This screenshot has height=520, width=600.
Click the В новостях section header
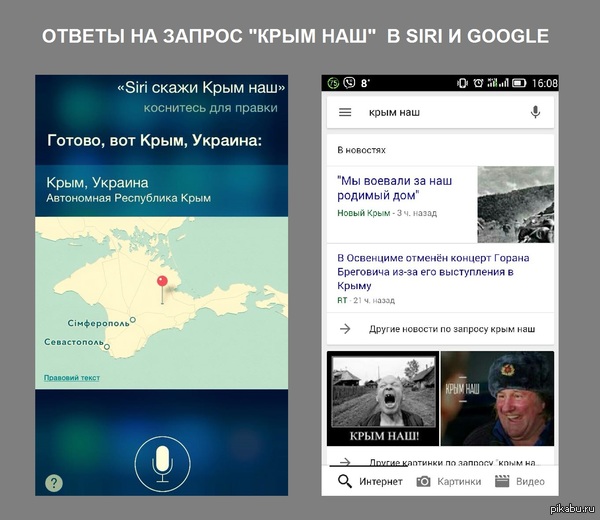click(x=361, y=150)
